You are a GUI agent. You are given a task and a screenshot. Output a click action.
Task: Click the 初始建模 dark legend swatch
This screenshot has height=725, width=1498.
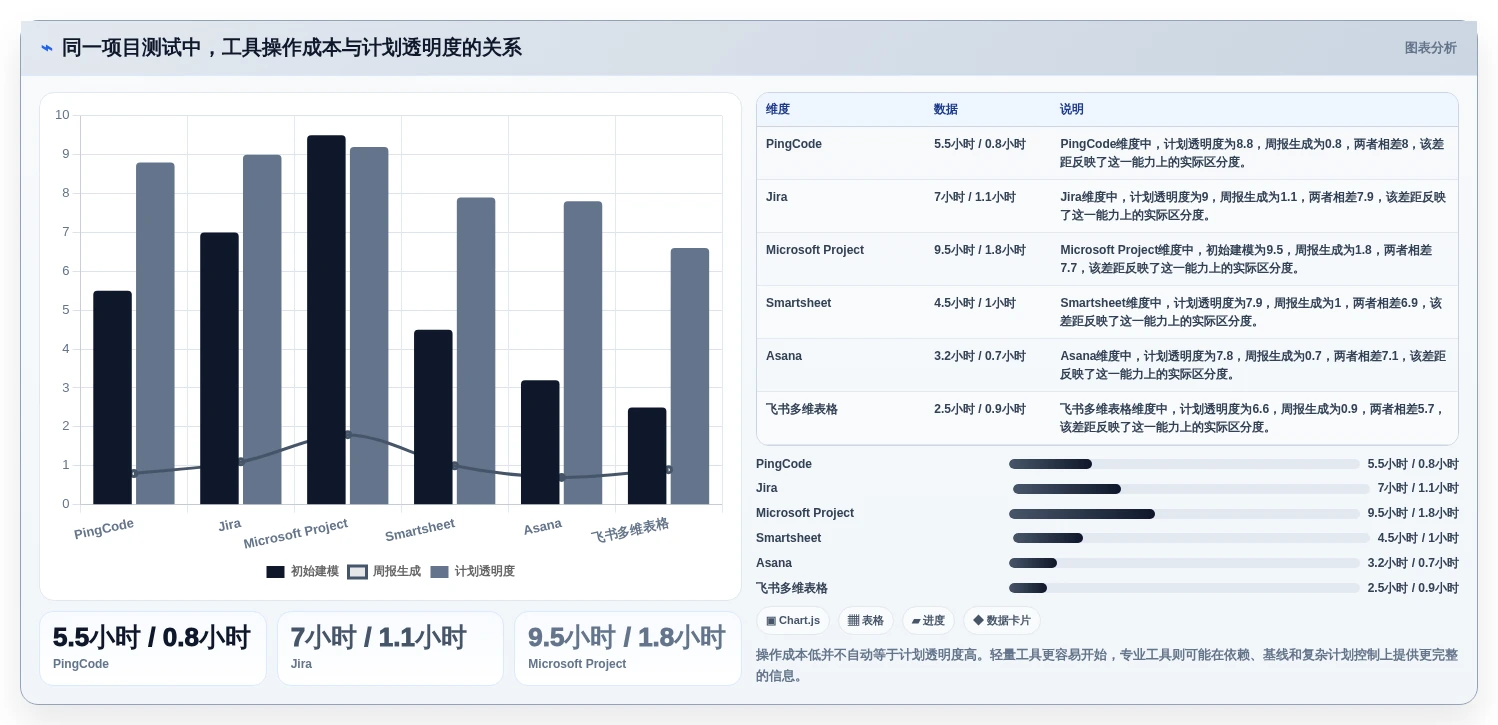[x=275, y=572]
